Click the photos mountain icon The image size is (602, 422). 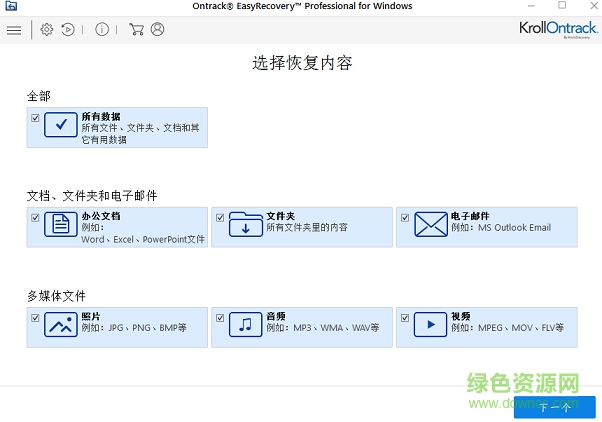(61, 325)
